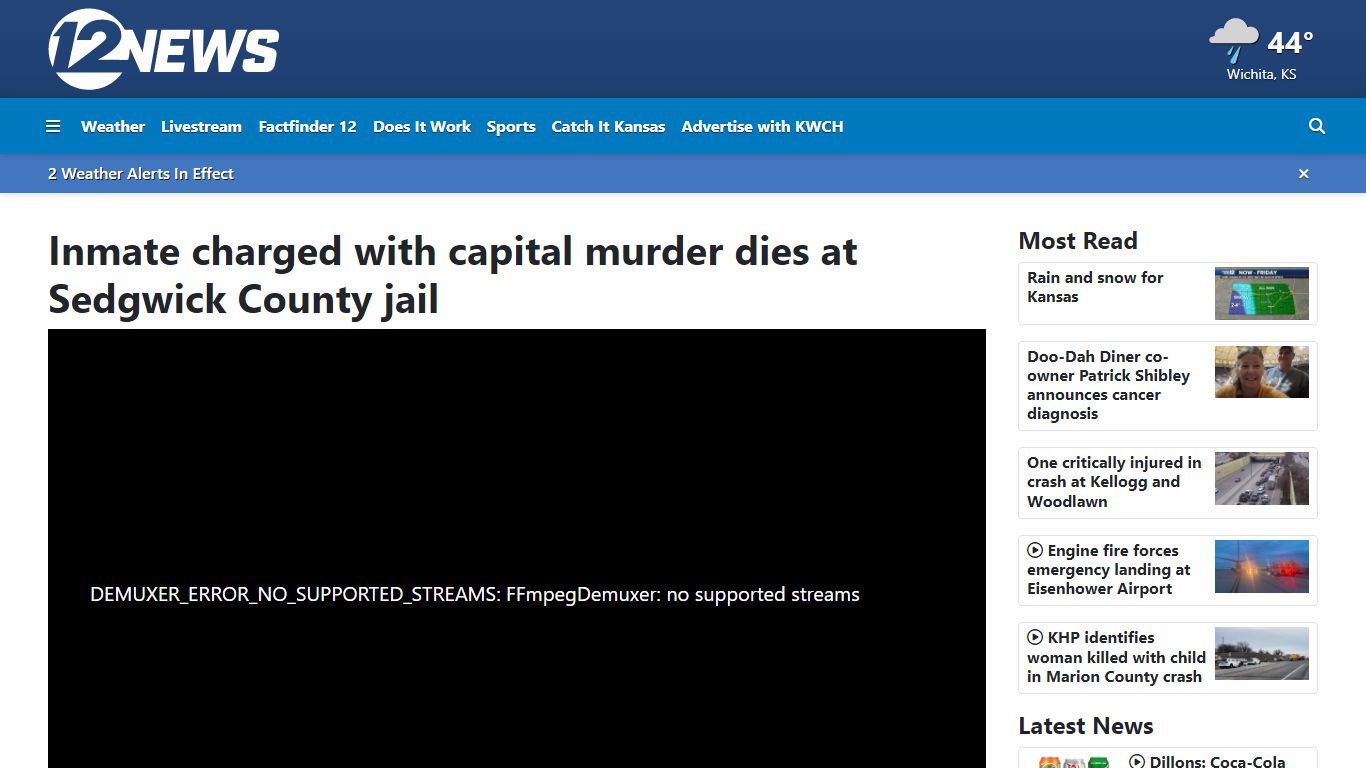Click the article headline about inmate
This screenshot has width=1366, height=768.
pos(453,275)
